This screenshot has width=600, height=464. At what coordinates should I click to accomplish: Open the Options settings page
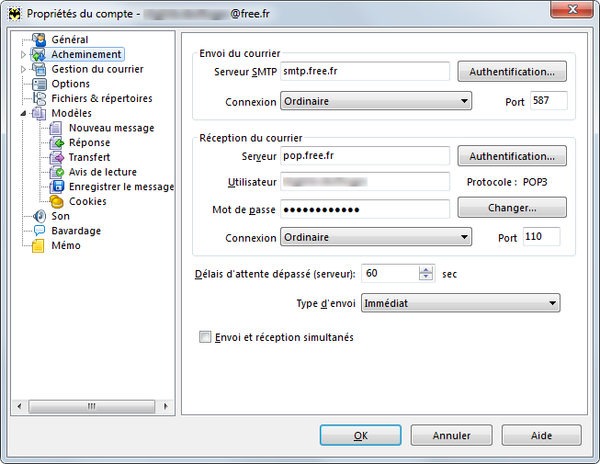tap(70, 84)
